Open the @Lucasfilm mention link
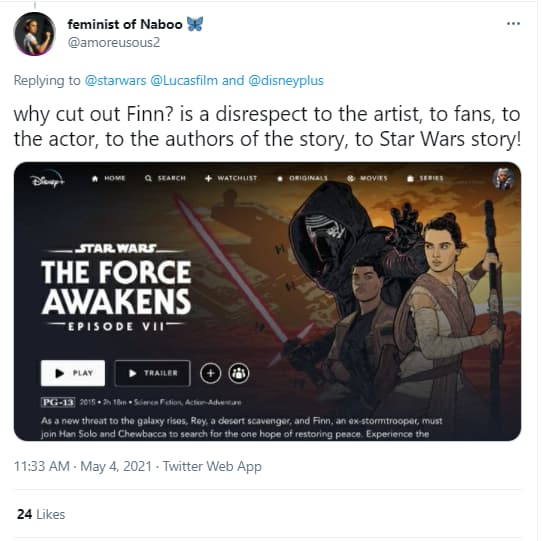 tap(184, 81)
